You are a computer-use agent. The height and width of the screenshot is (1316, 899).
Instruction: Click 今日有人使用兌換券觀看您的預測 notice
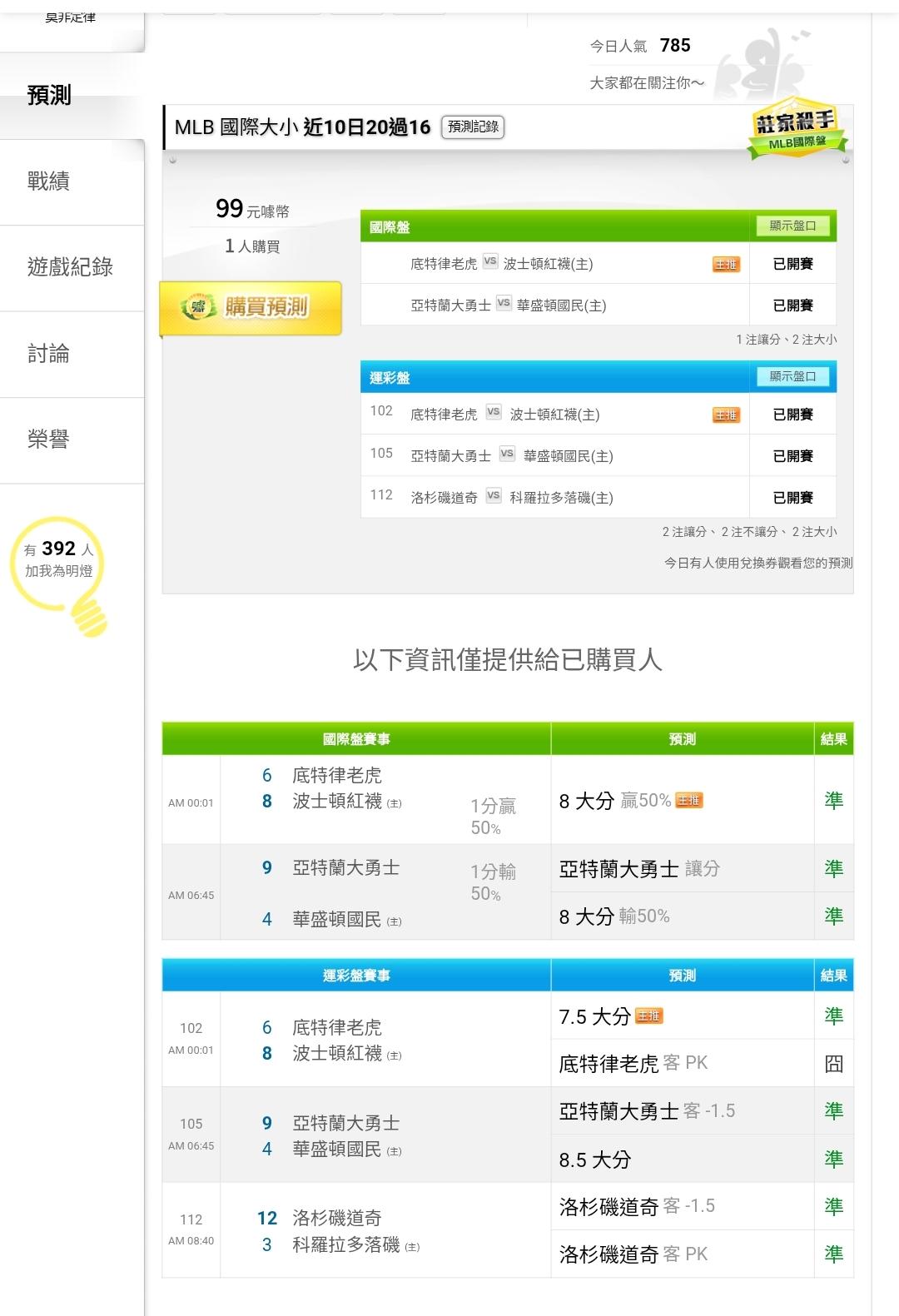coord(758,563)
